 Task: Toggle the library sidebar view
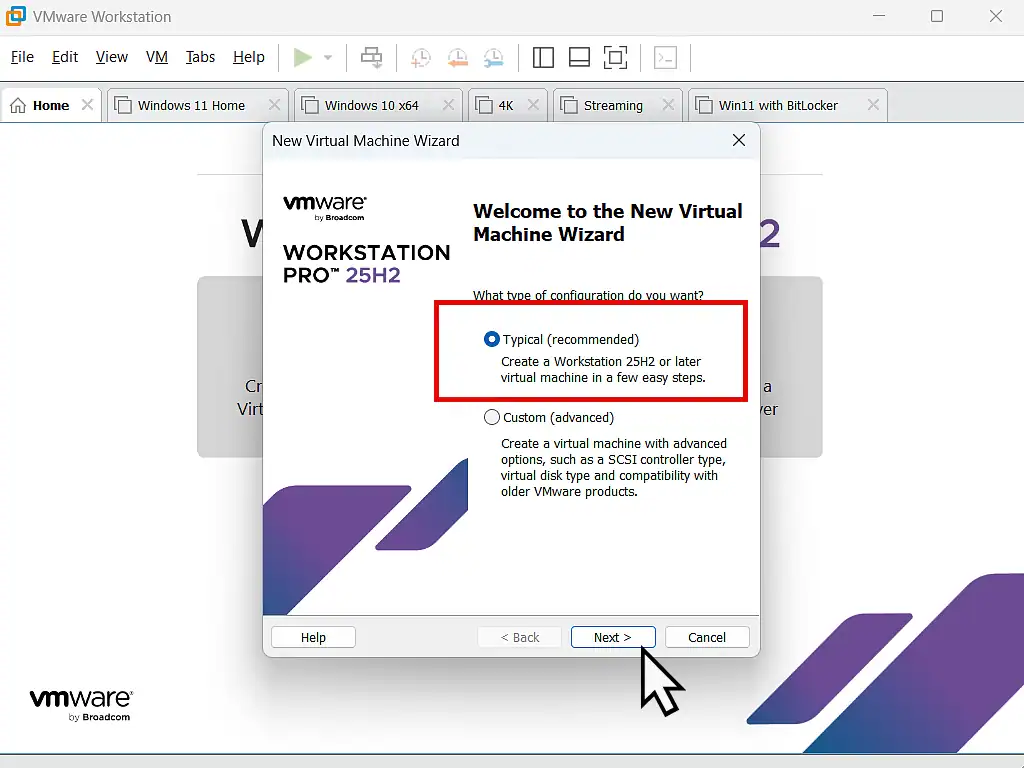tap(543, 57)
